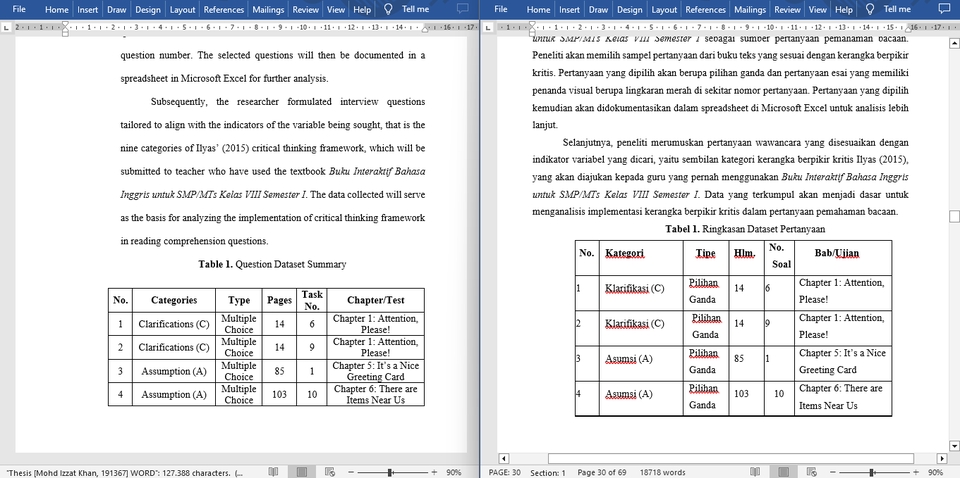
Task: Click the character count in left status bar
Action: 124,472
